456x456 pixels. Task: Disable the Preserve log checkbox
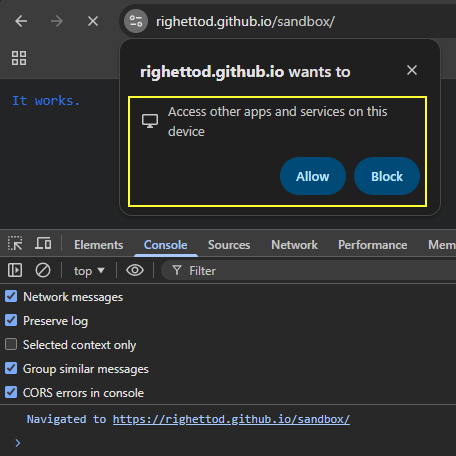coord(11,320)
